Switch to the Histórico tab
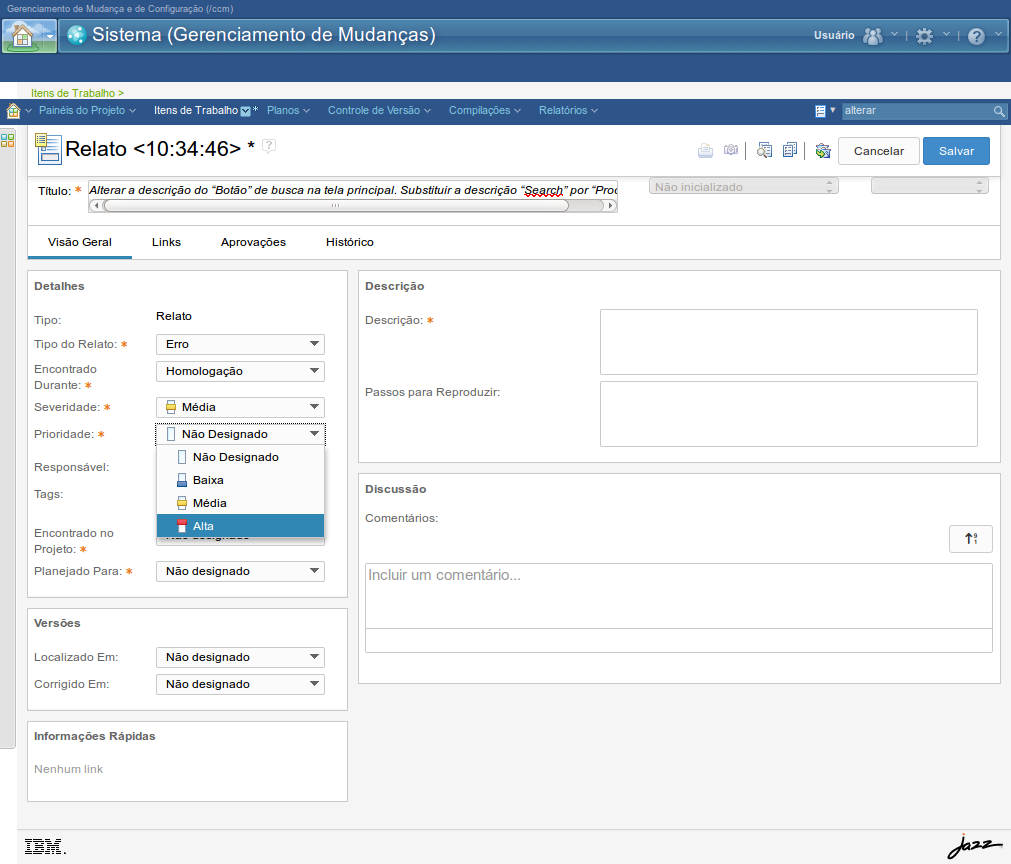Viewport: 1011px width, 864px height. [x=349, y=242]
